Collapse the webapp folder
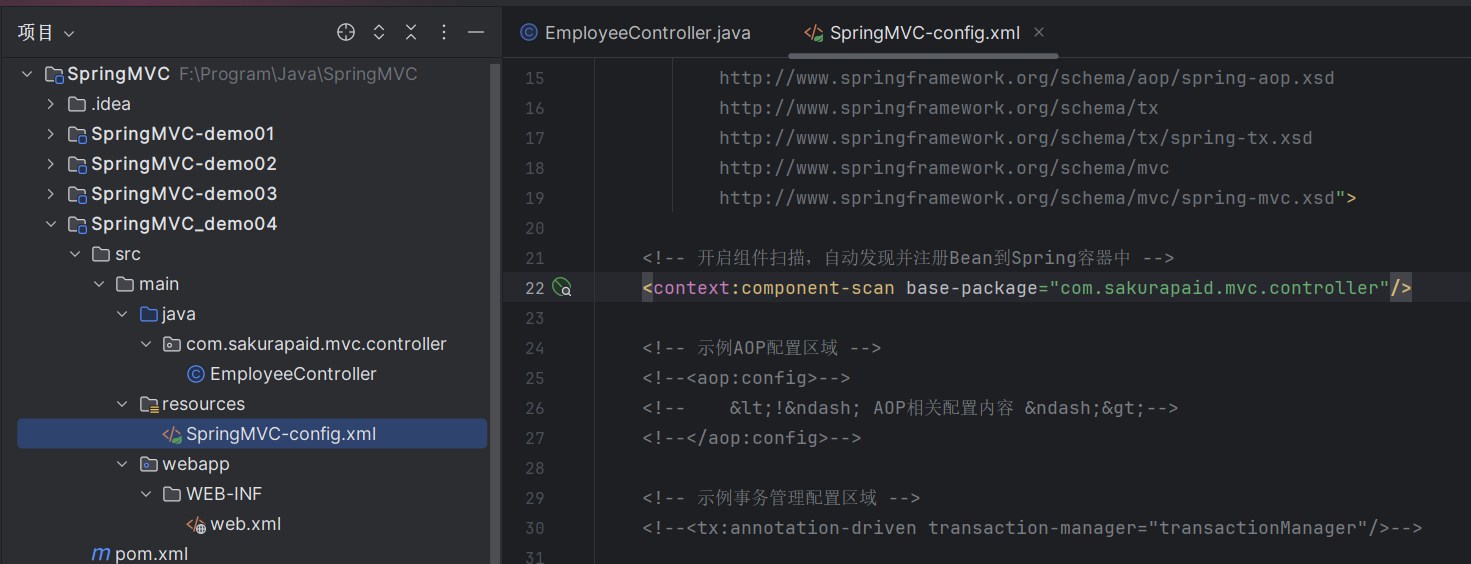1471x564 pixels. [122, 464]
